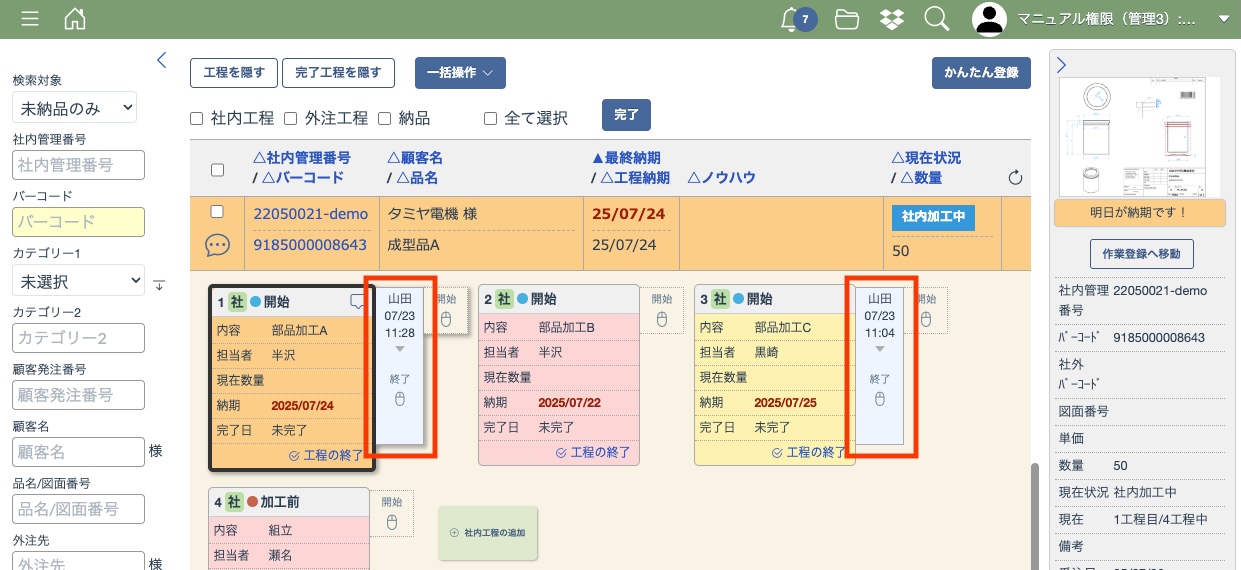This screenshot has width=1241, height=570.
Task: Click the refresh icon in table header
Action: (1015, 178)
